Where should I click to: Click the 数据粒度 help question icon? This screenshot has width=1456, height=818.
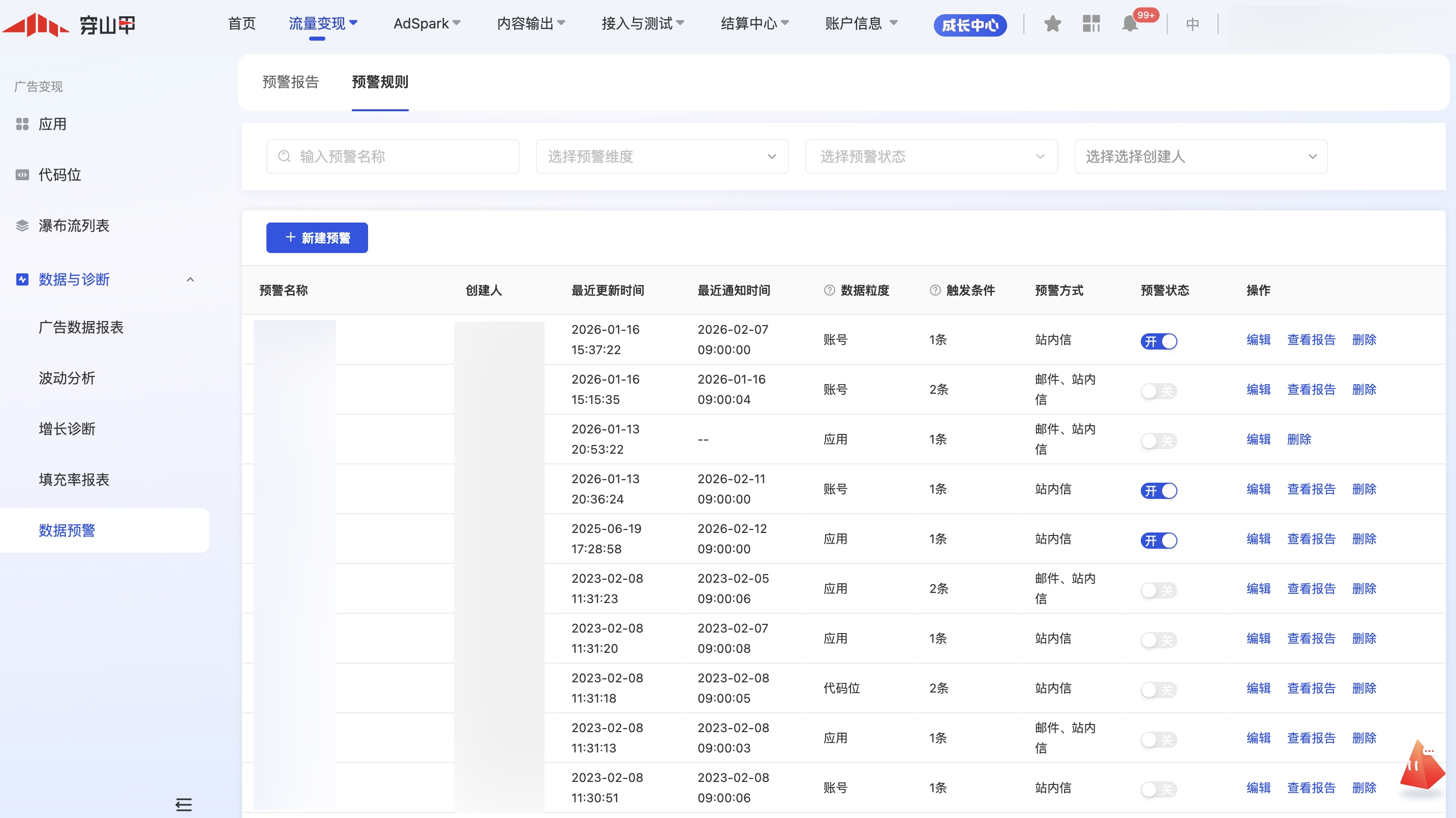[x=829, y=291]
